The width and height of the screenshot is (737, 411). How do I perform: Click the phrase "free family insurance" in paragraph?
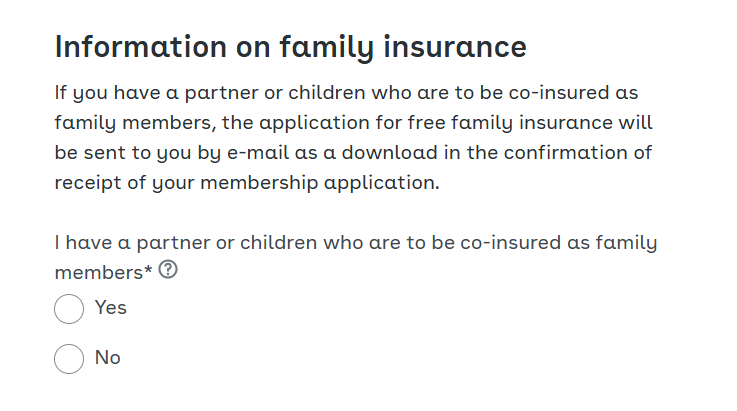(x=510, y=123)
